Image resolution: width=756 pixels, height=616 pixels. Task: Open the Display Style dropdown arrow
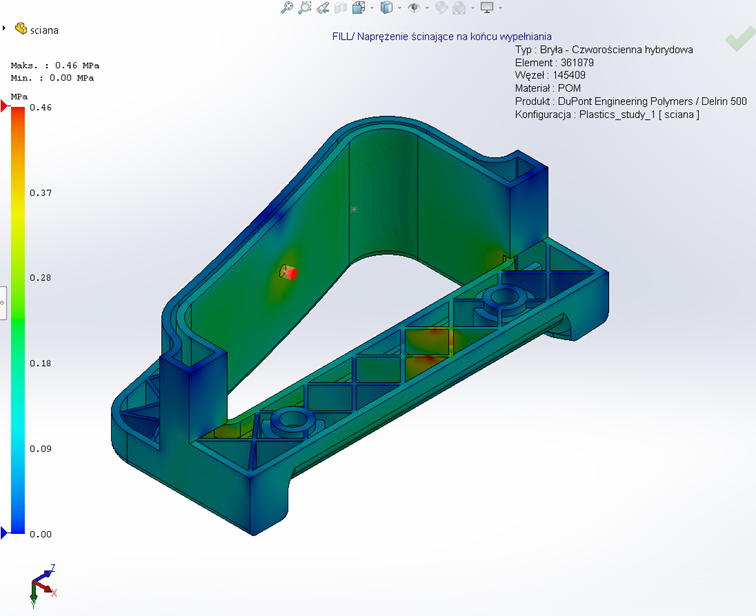(x=399, y=8)
